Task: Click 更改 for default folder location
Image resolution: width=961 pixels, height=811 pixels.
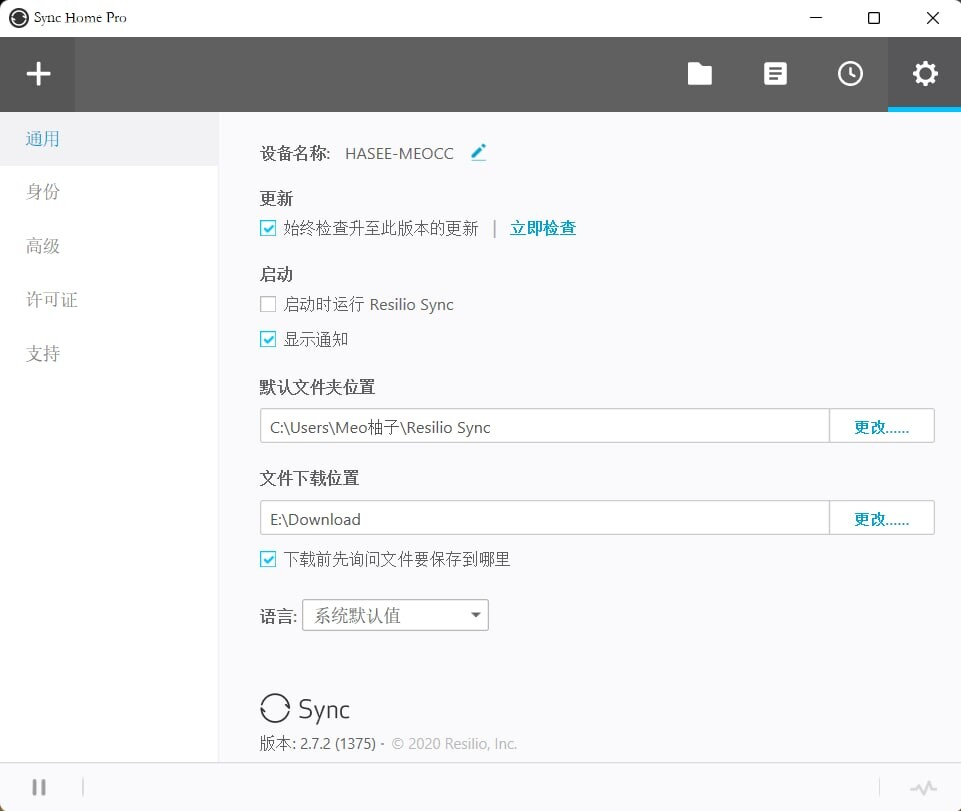Action: click(881, 426)
